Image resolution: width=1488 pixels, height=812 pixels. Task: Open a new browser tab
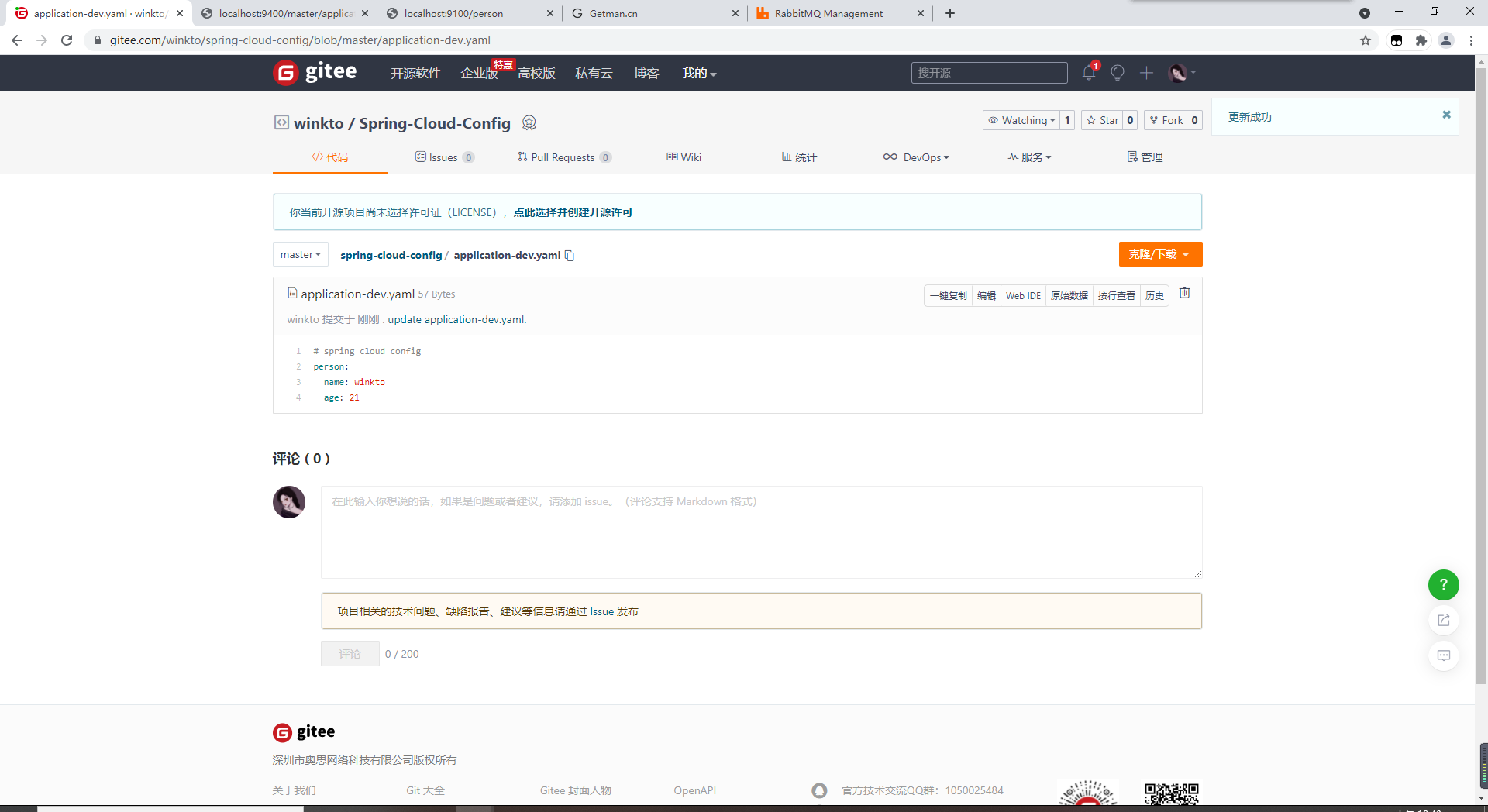[x=950, y=13]
